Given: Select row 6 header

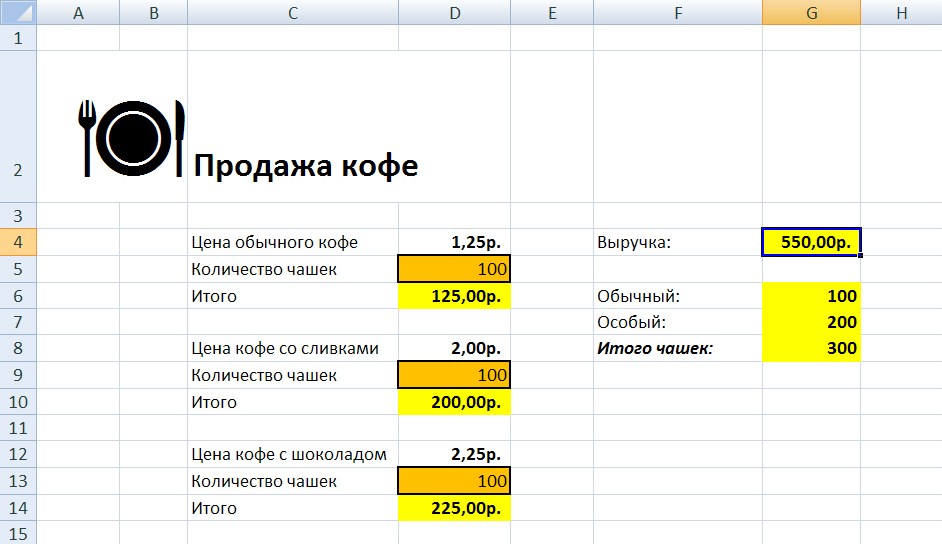Looking at the screenshot, I should (x=18, y=296).
